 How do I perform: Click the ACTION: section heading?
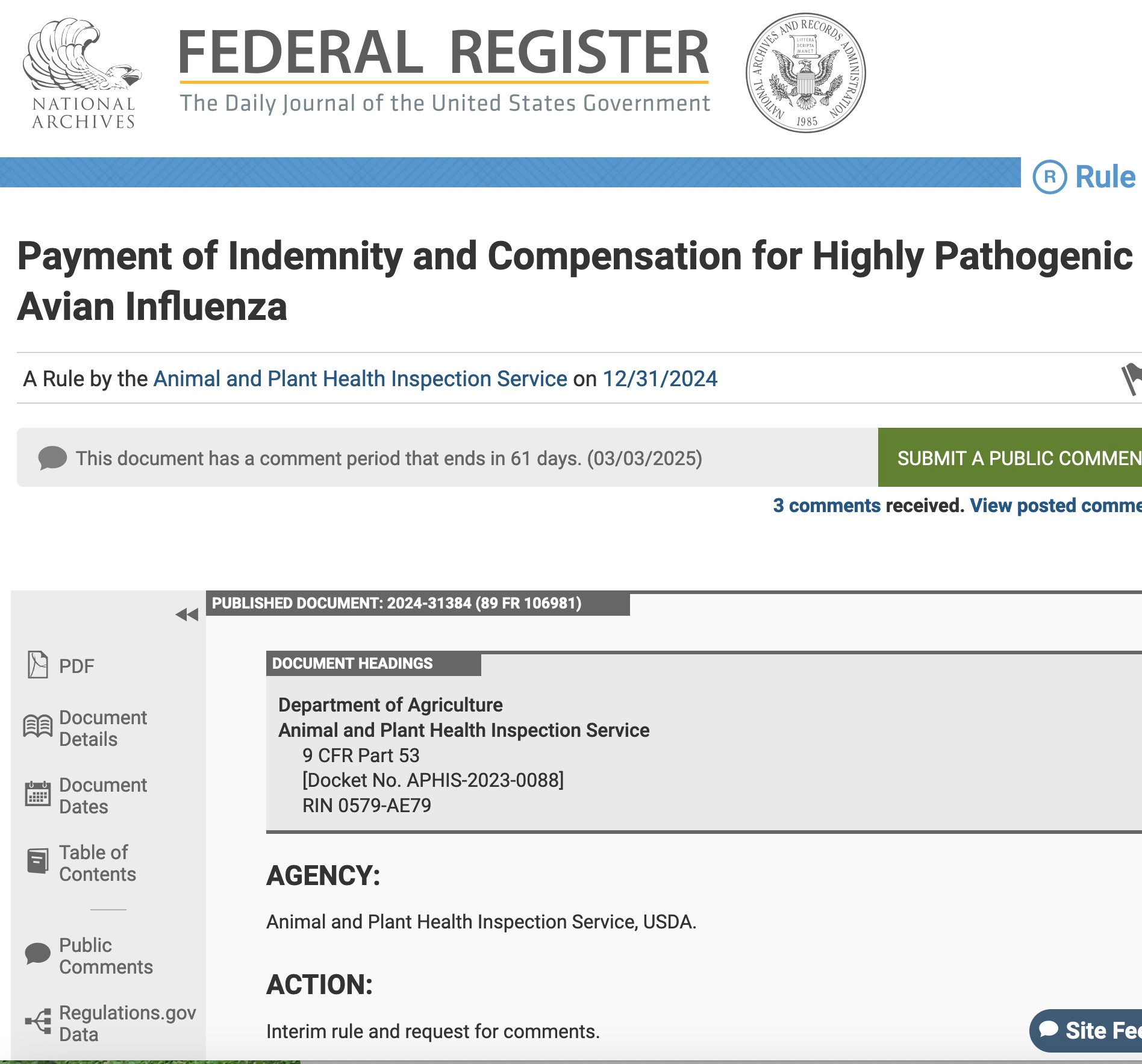pyautogui.click(x=320, y=984)
